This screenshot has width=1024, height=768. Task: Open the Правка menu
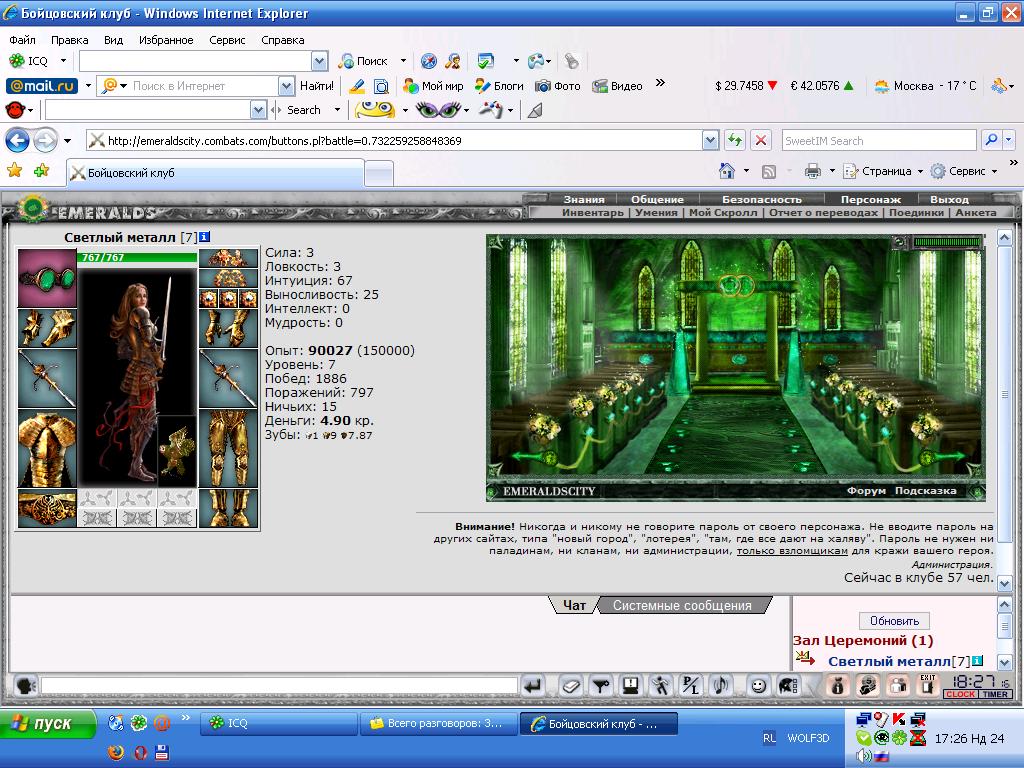[69, 40]
